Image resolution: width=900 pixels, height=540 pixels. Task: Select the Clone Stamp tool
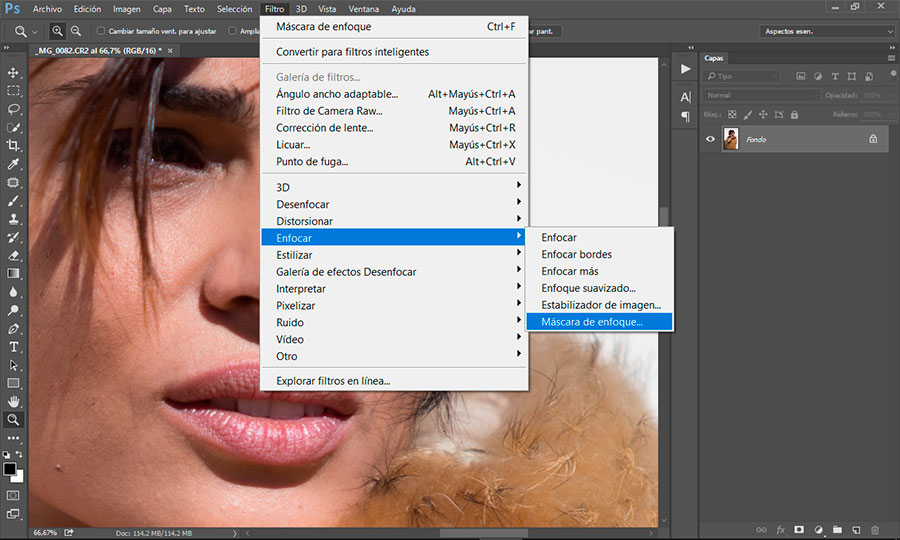click(14, 219)
